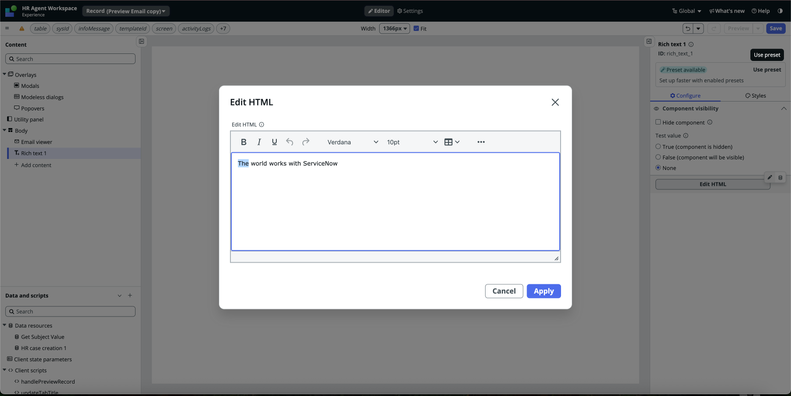Select the infoMessage parameter pill
791x396 pixels.
tap(94, 29)
